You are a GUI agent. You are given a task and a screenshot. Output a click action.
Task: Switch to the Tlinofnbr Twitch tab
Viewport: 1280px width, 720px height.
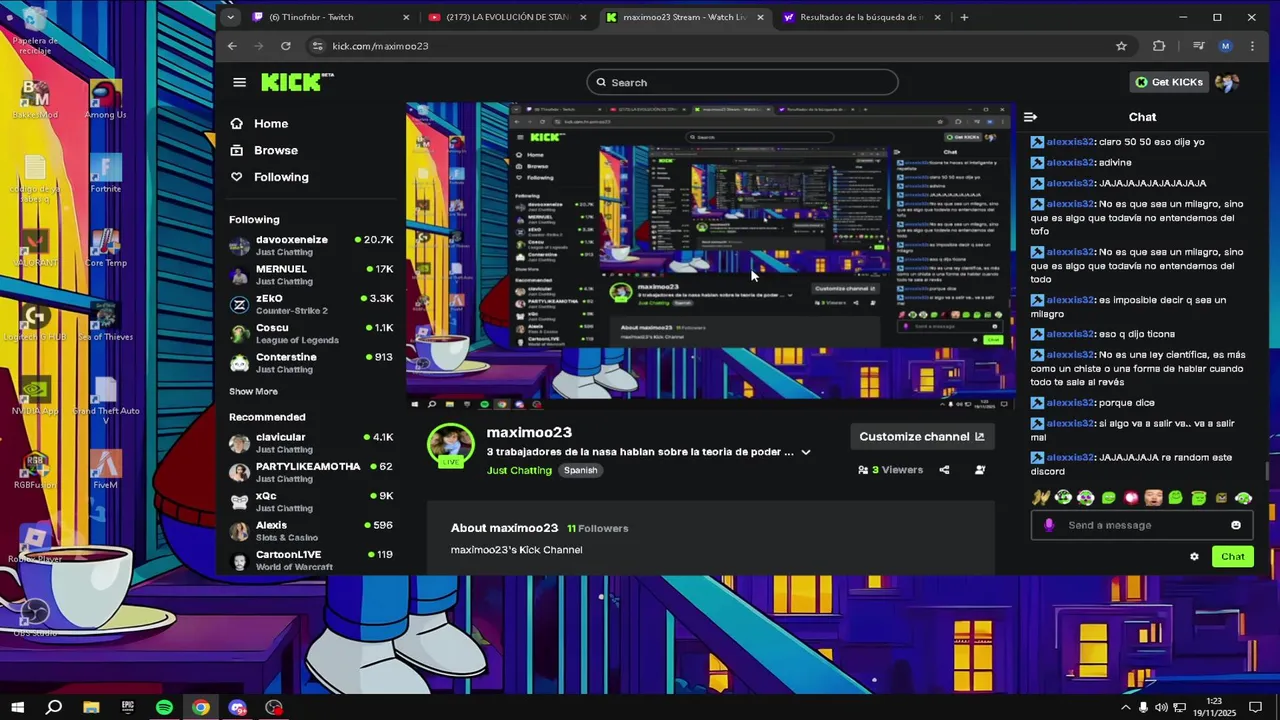332,17
